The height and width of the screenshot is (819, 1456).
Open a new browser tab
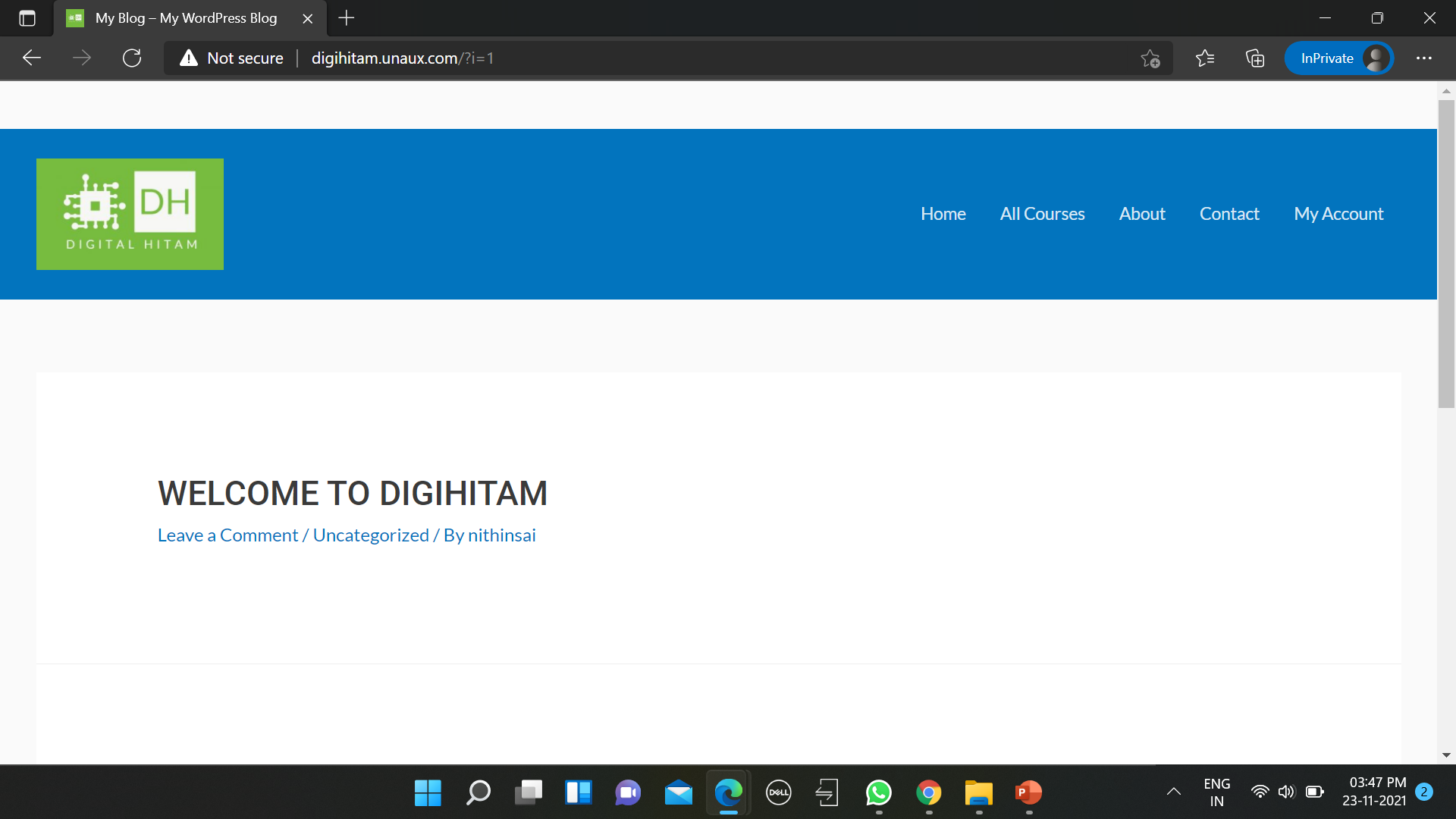tap(347, 18)
